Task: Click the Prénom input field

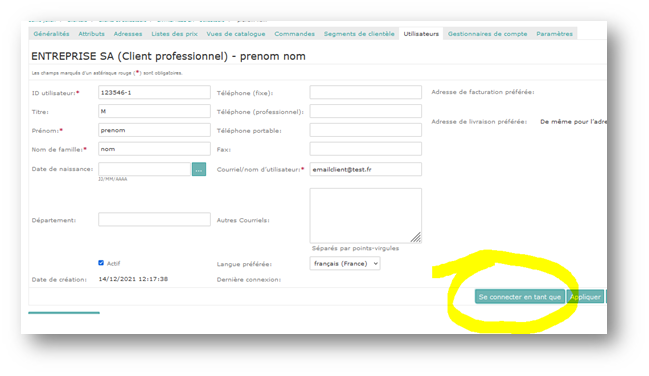Action: 154,130
